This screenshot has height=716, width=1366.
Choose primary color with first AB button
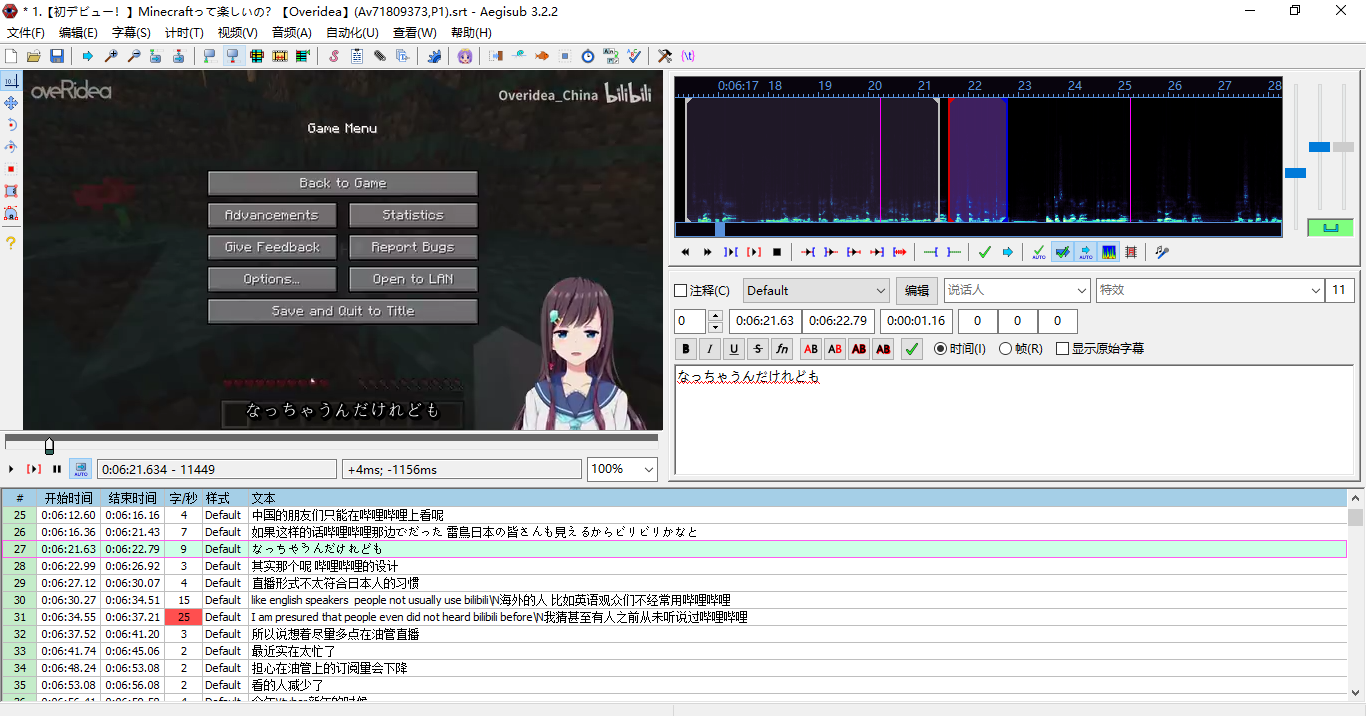click(x=811, y=349)
